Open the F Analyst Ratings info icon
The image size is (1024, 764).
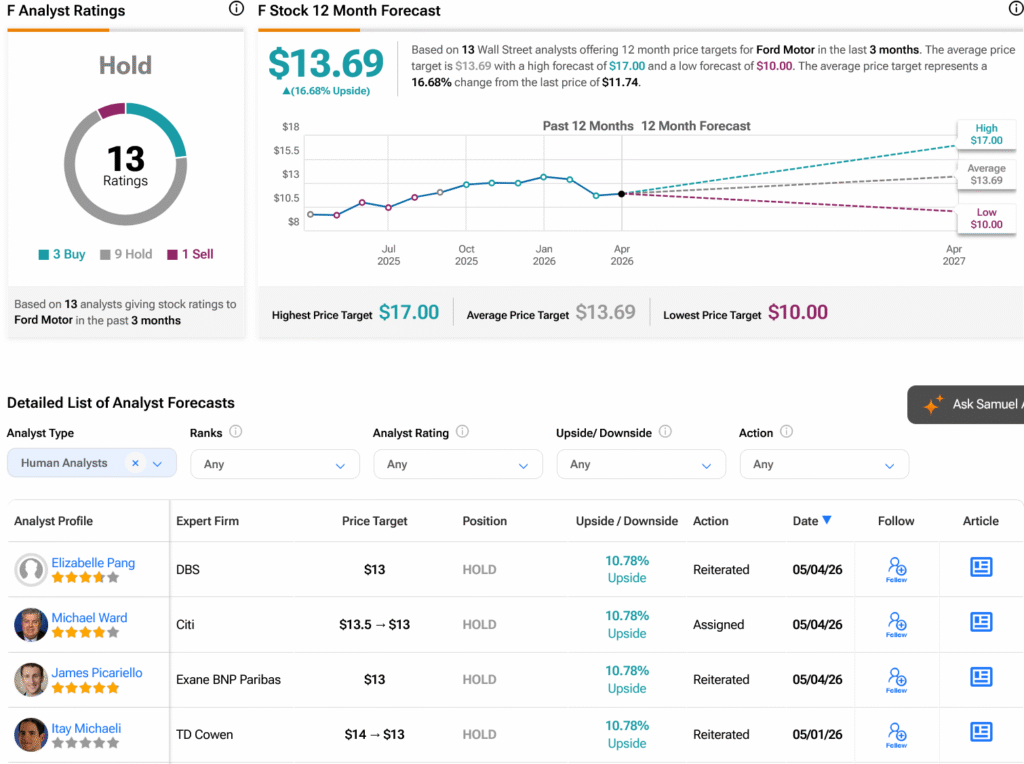[x=236, y=8]
